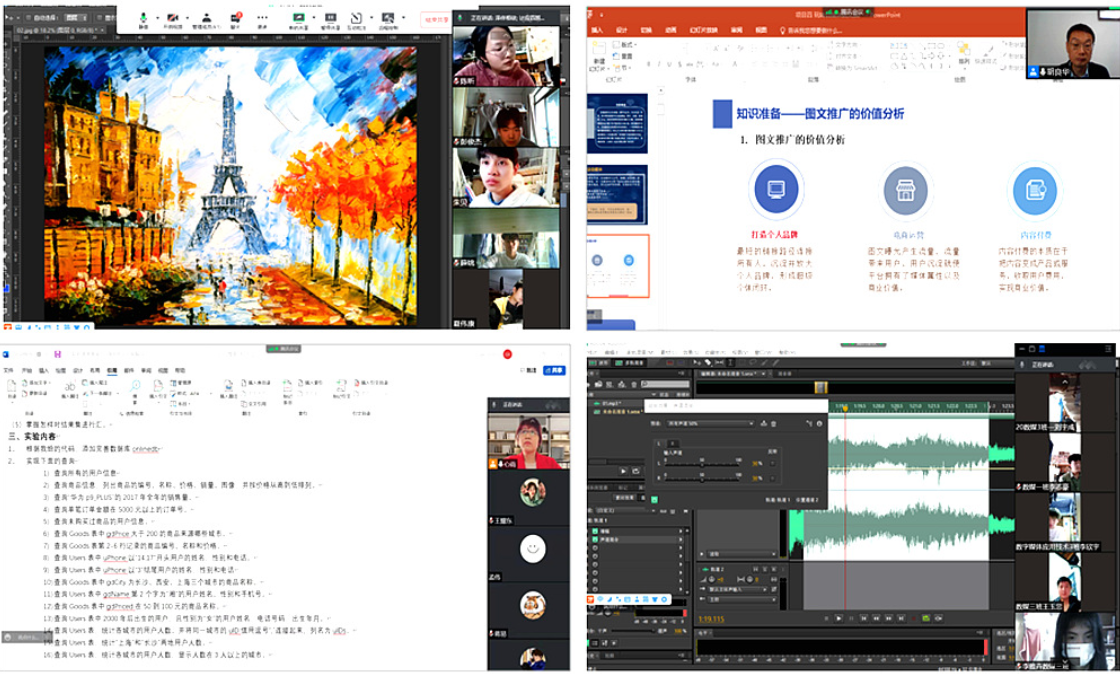Toggle Photoshop auto-select checkbox
The image size is (1120, 674).
tap(29, 18)
